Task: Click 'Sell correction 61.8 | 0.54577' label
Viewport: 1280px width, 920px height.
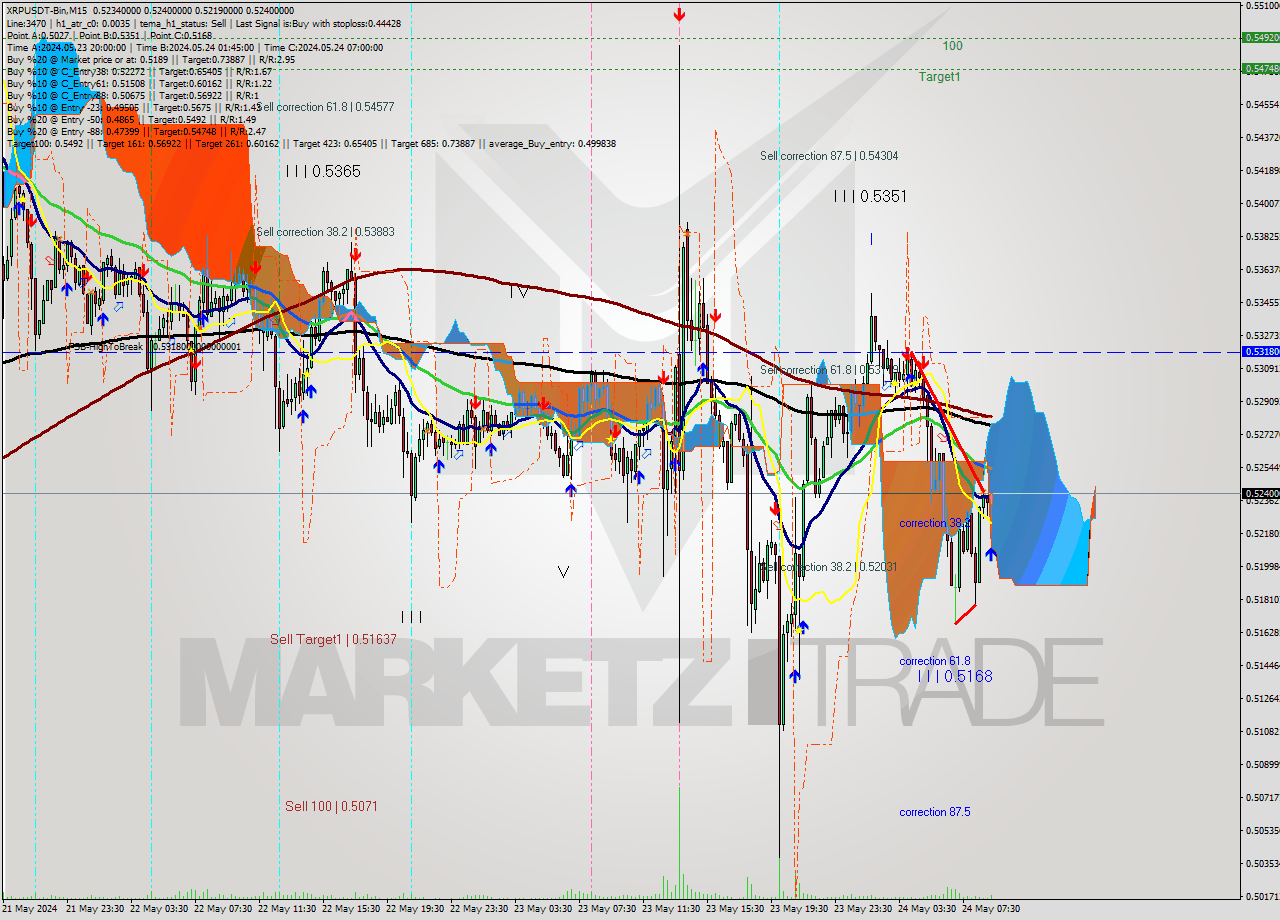Action: (x=327, y=107)
